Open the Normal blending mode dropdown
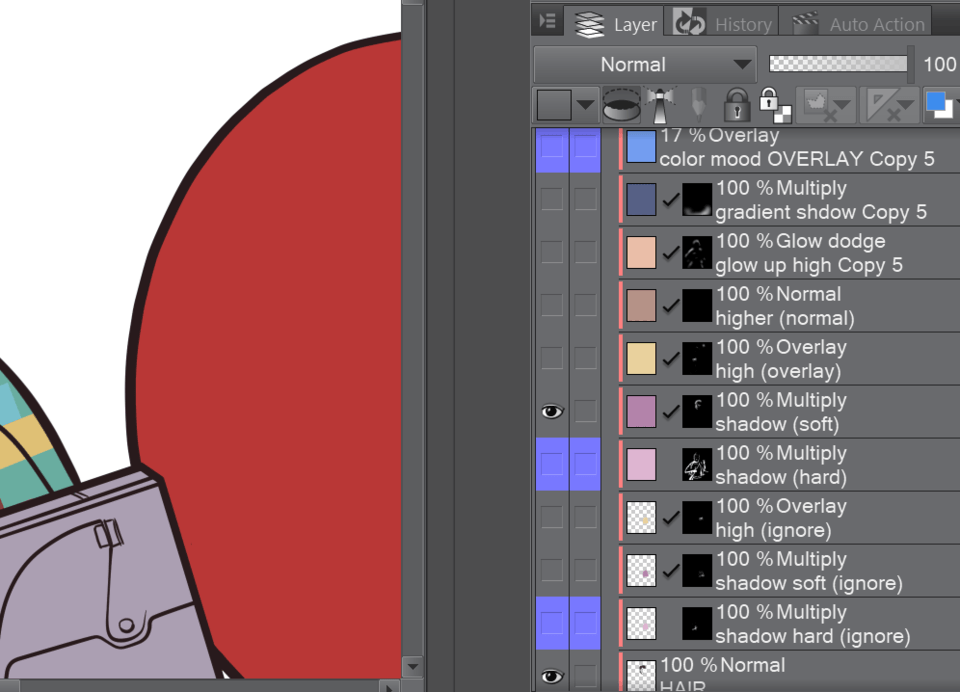 tap(645, 65)
